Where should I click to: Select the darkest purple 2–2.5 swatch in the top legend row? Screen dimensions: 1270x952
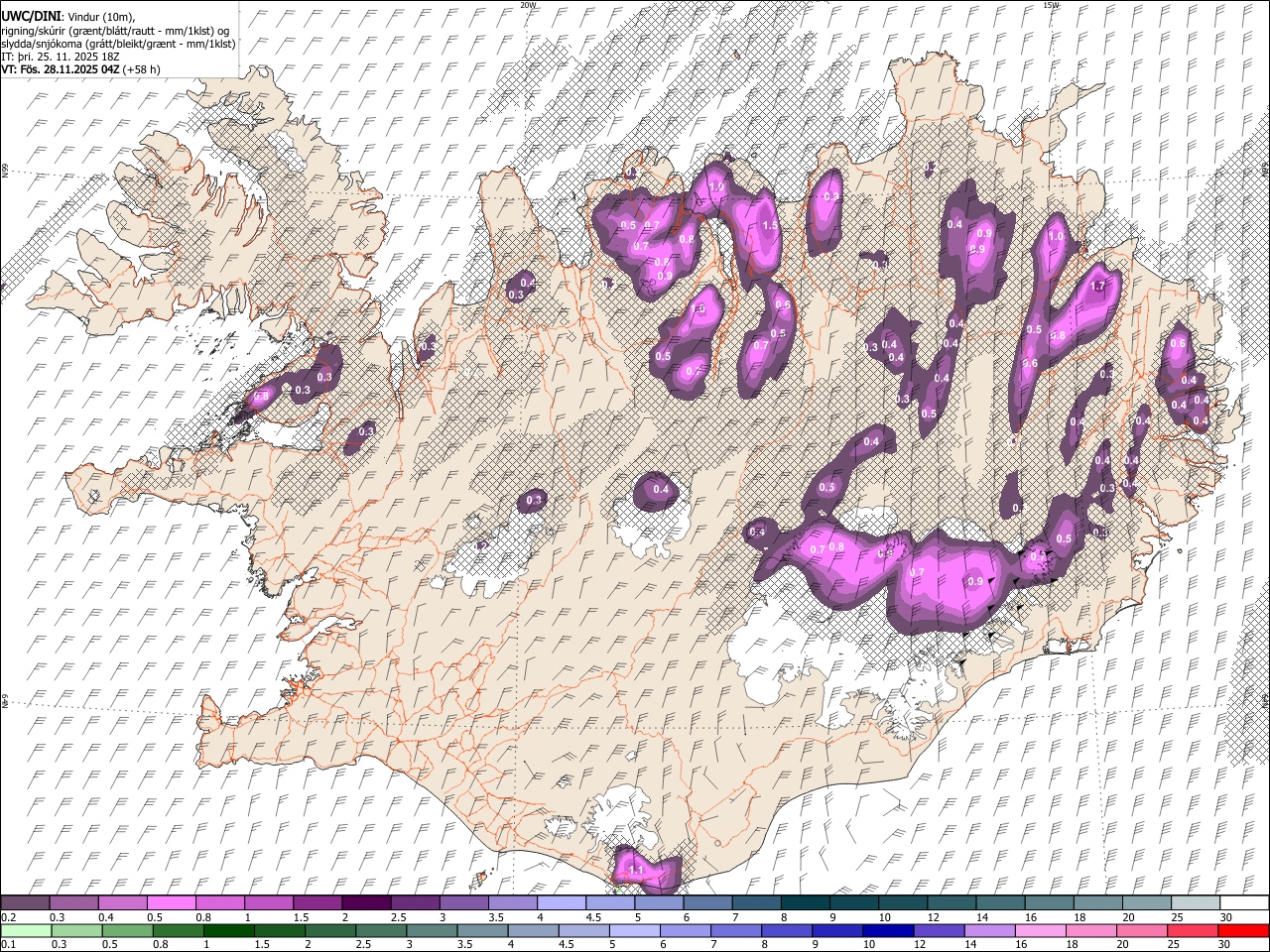366,902
